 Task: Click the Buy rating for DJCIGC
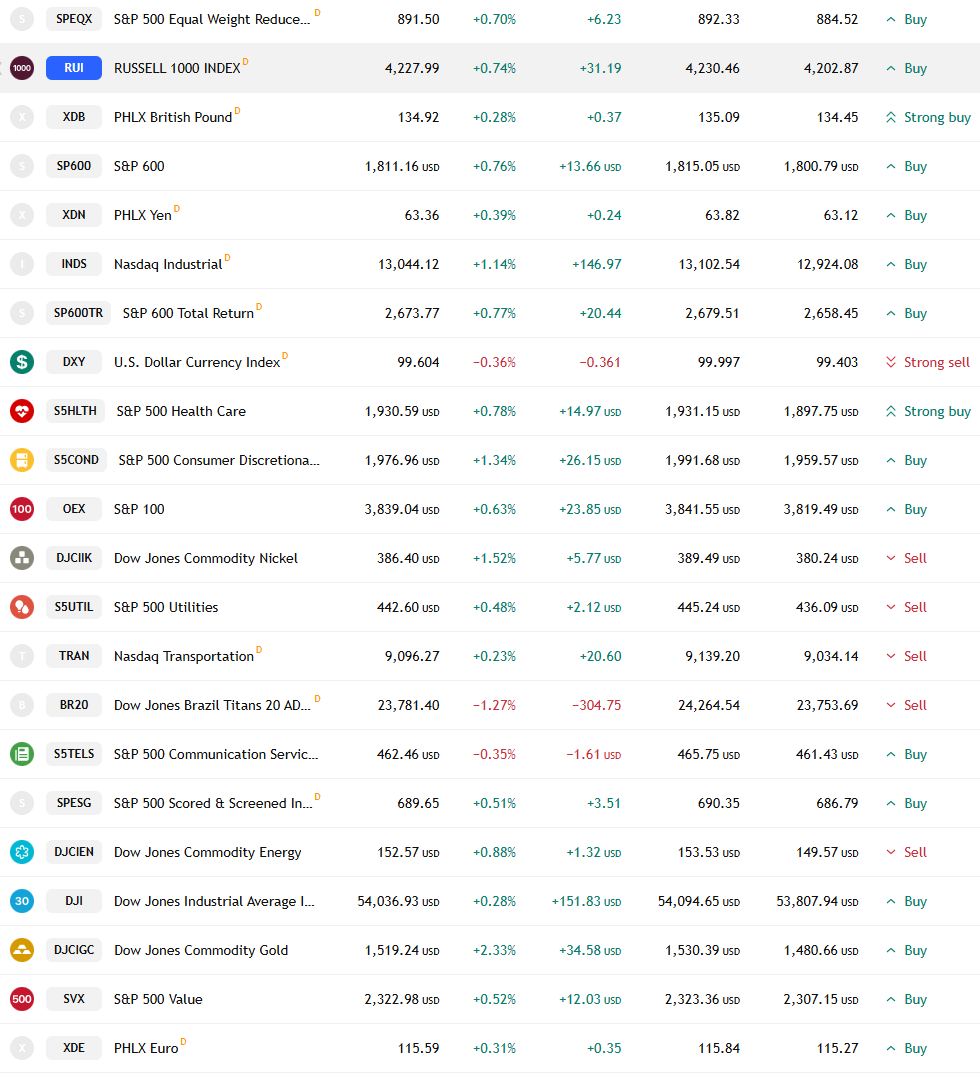pos(907,950)
